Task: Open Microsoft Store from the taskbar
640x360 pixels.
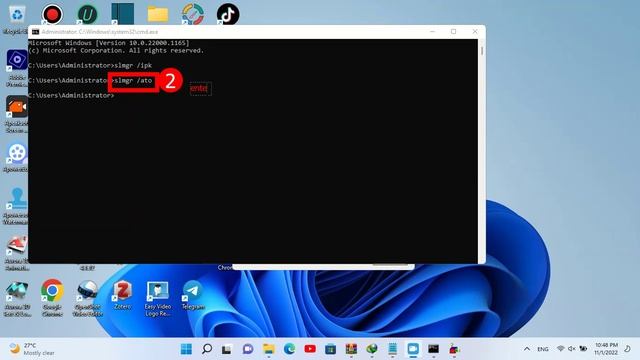Action: point(331,349)
